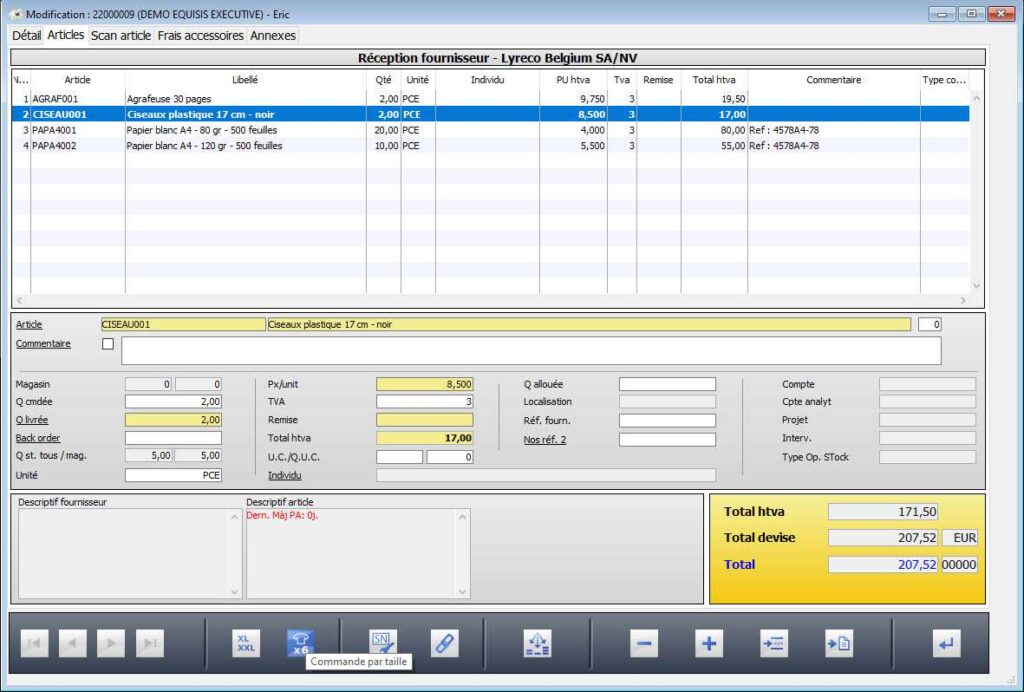Click into the Q cmdée field
Screen dimensions: 1024x692
click(x=173, y=401)
